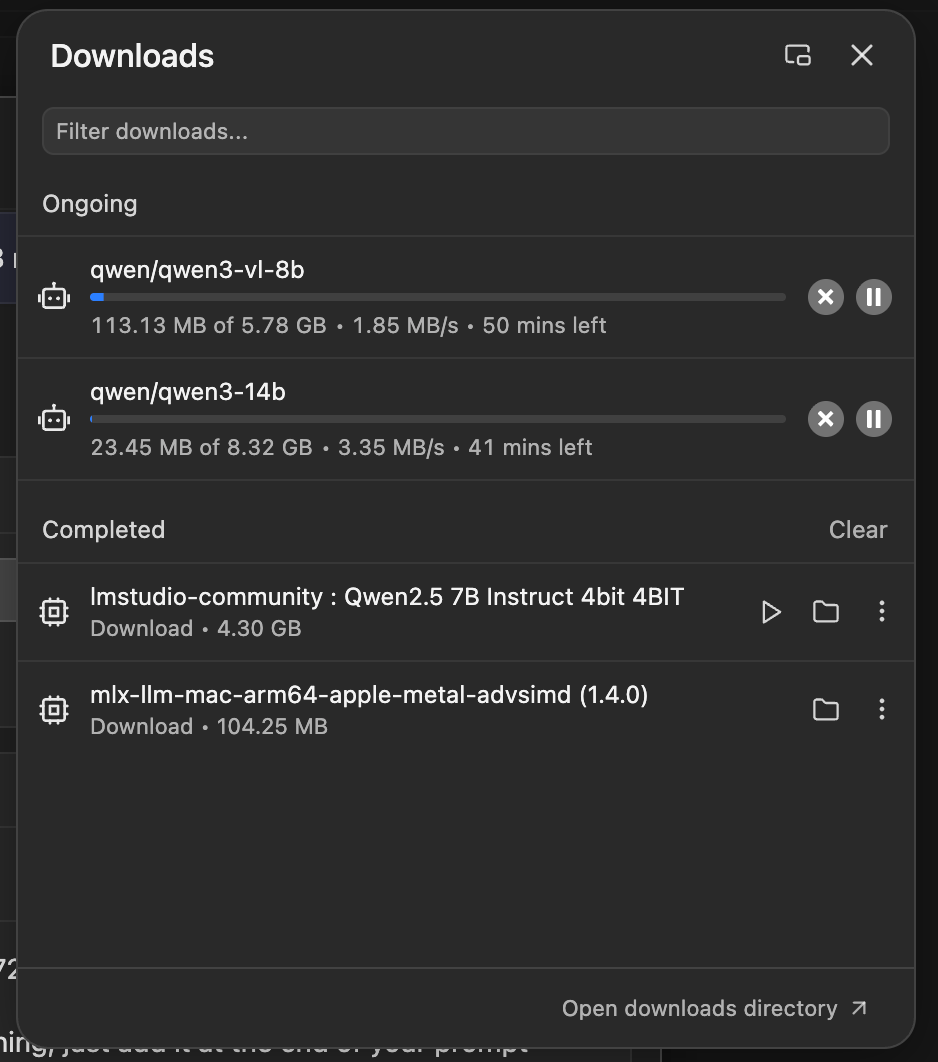Pop out the Downloads panel window
Image resolution: width=938 pixels, height=1062 pixels.
[797, 56]
